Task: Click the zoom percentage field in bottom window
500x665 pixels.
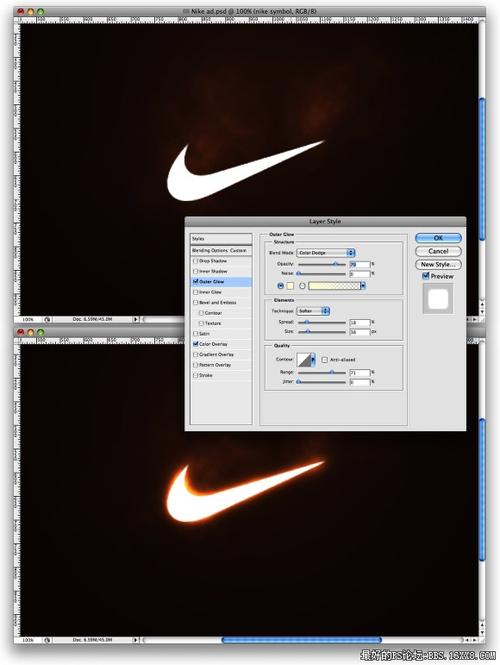Action: tap(28, 640)
